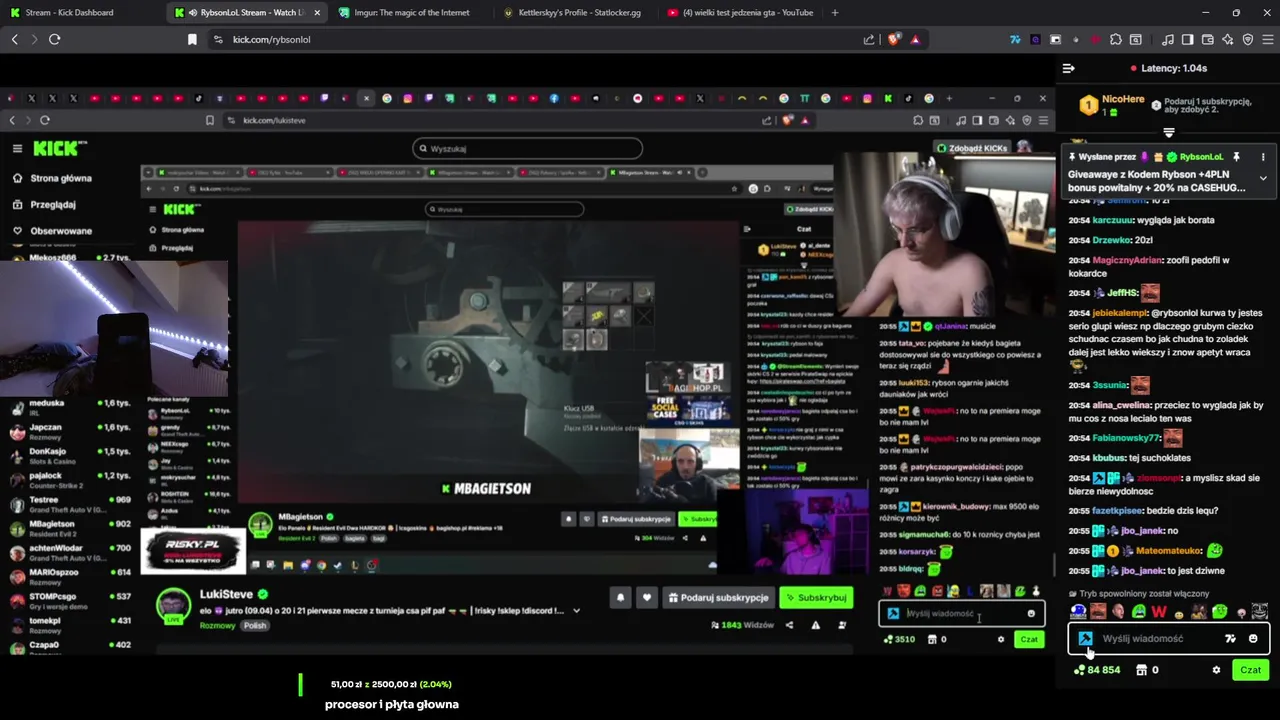Toggle browser sidebar panel
Screen dimensions: 1280x720
pyautogui.click(x=1188, y=39)
